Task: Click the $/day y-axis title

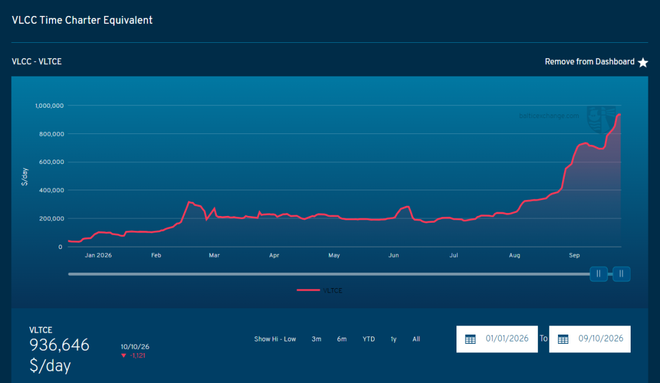Action: pyautogui.click(x=24, y=176)
